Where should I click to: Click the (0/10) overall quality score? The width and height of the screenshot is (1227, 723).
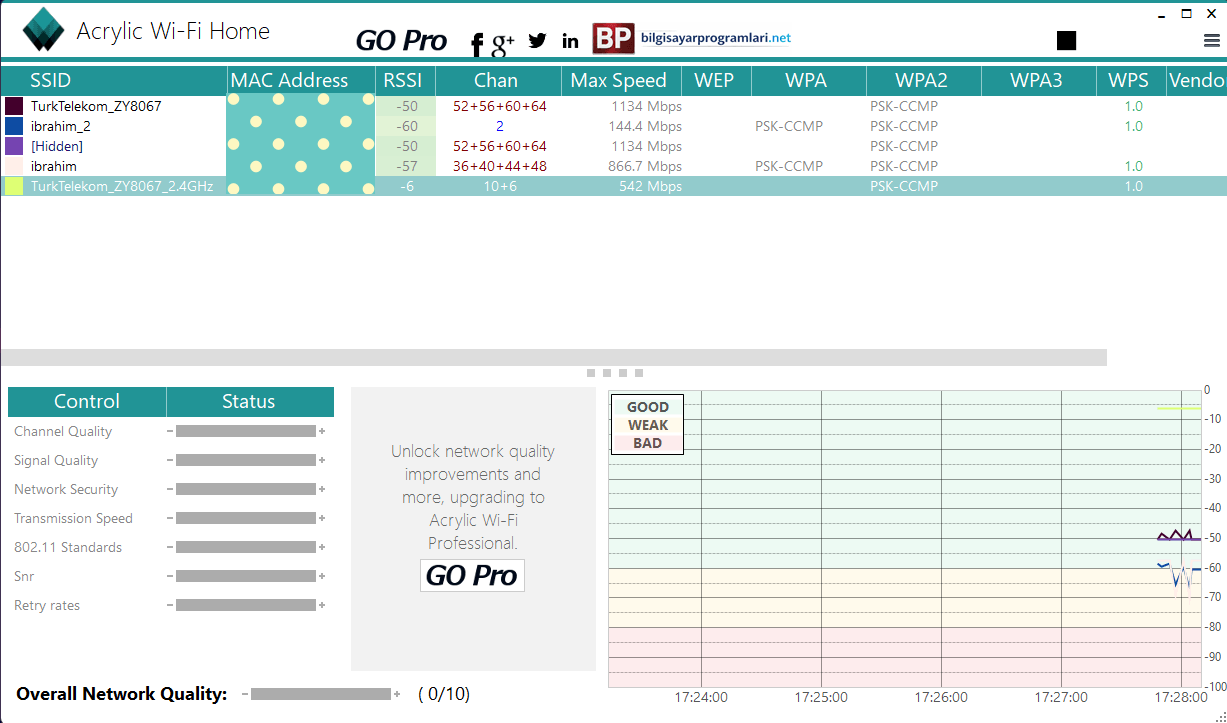tap(444, 694)
